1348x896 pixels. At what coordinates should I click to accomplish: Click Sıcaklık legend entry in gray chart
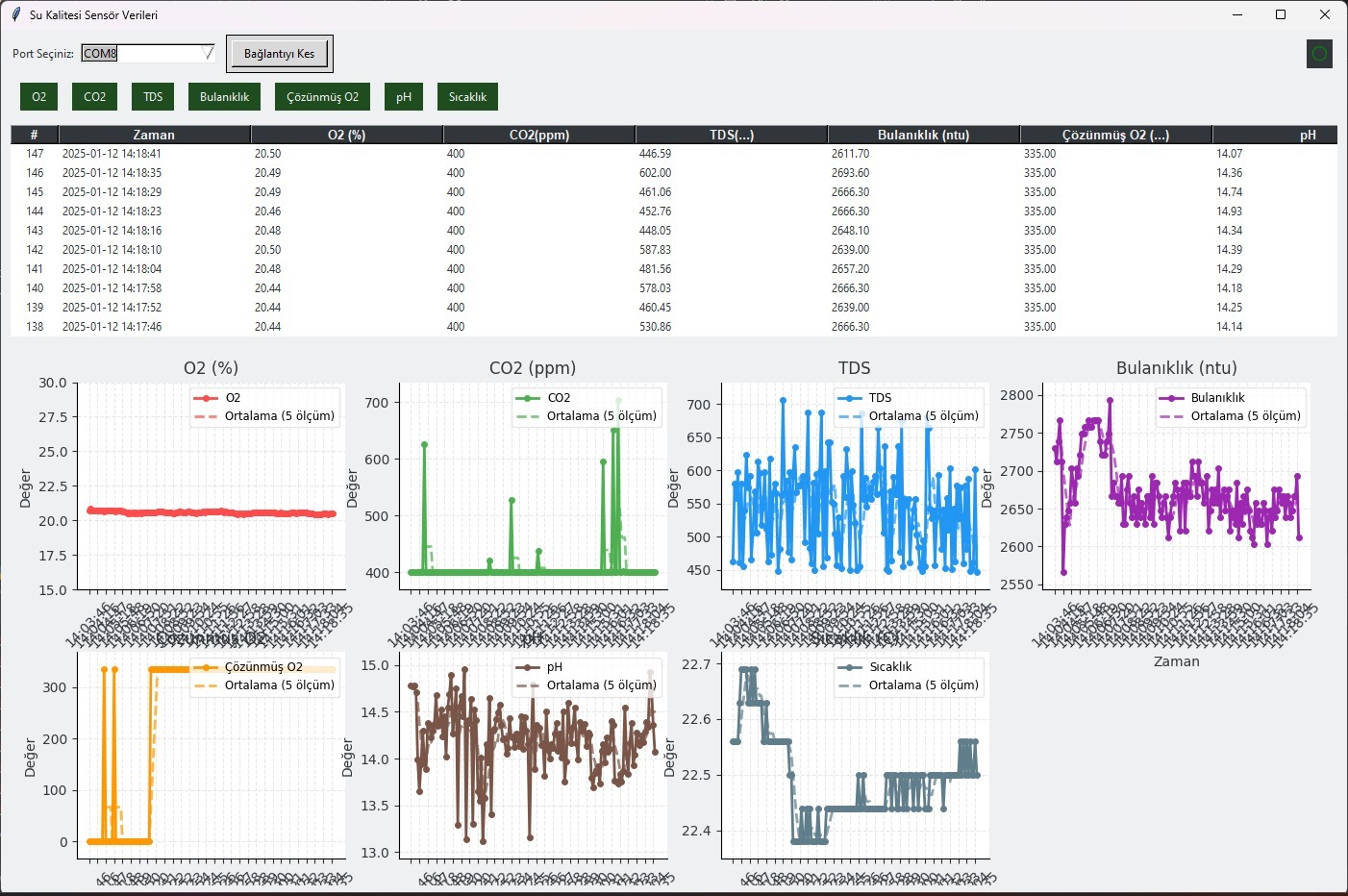(x=875, y=666)
